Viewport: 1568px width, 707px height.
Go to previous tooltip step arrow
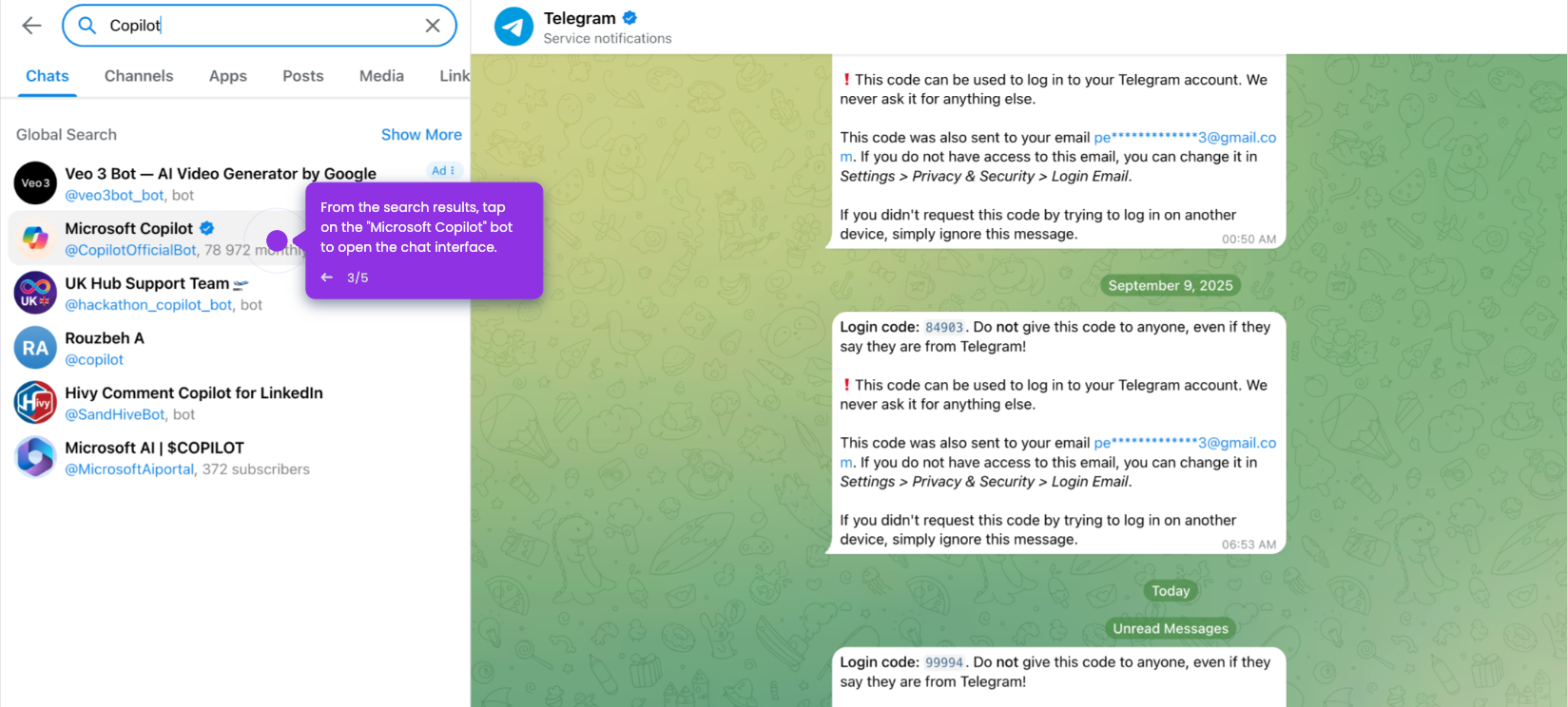327,277
